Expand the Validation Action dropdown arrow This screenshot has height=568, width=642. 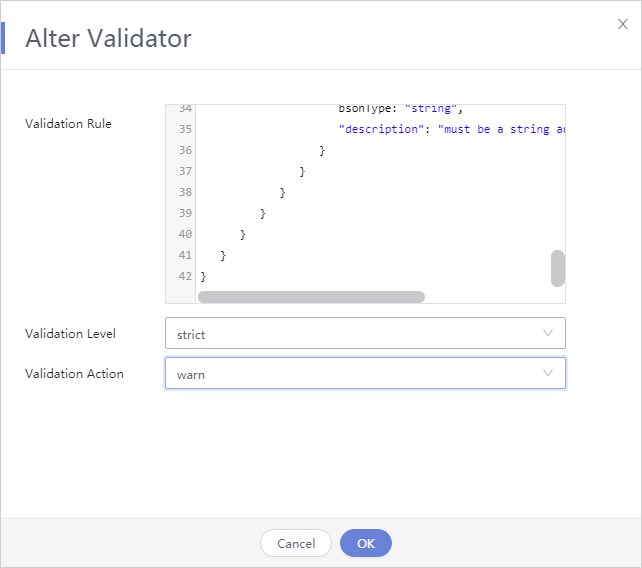pos(548,373)
